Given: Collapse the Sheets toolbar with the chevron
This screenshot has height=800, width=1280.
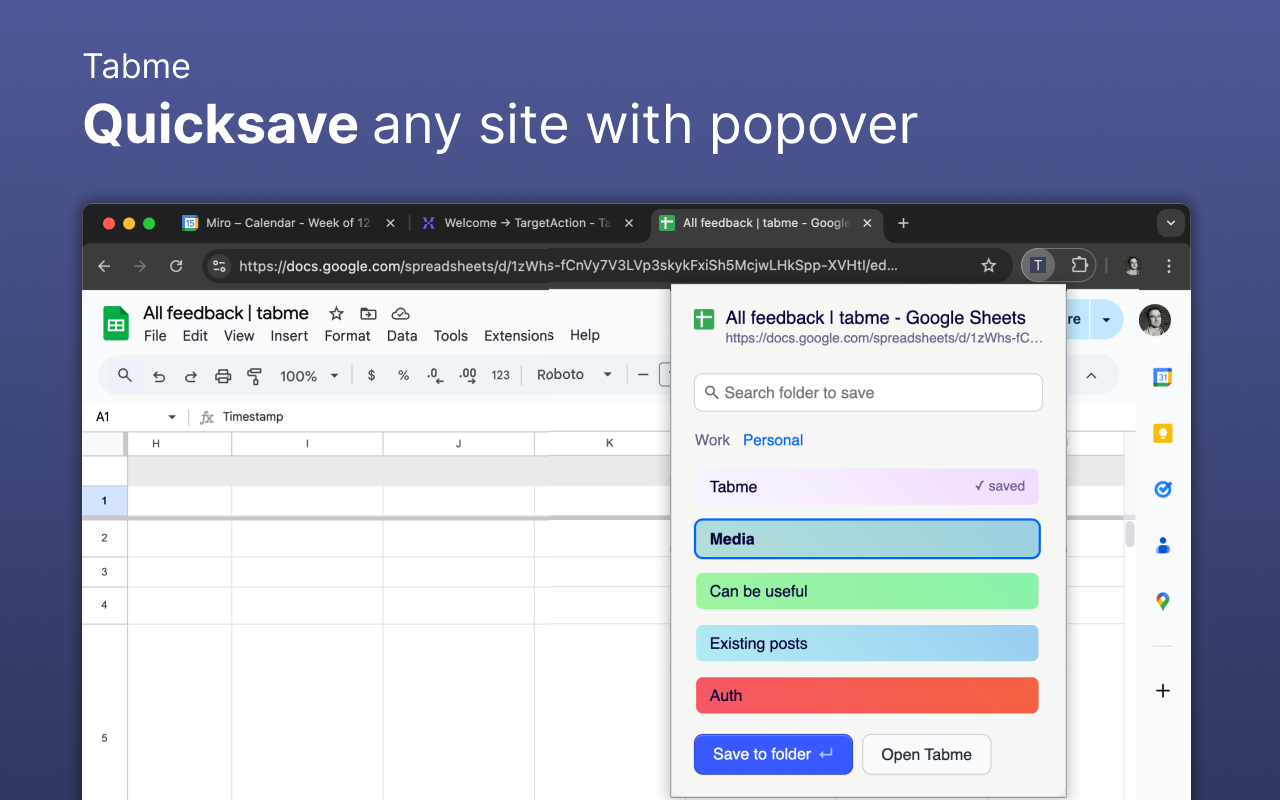Looking at the screenshot, I should (x=1091, y=376).
